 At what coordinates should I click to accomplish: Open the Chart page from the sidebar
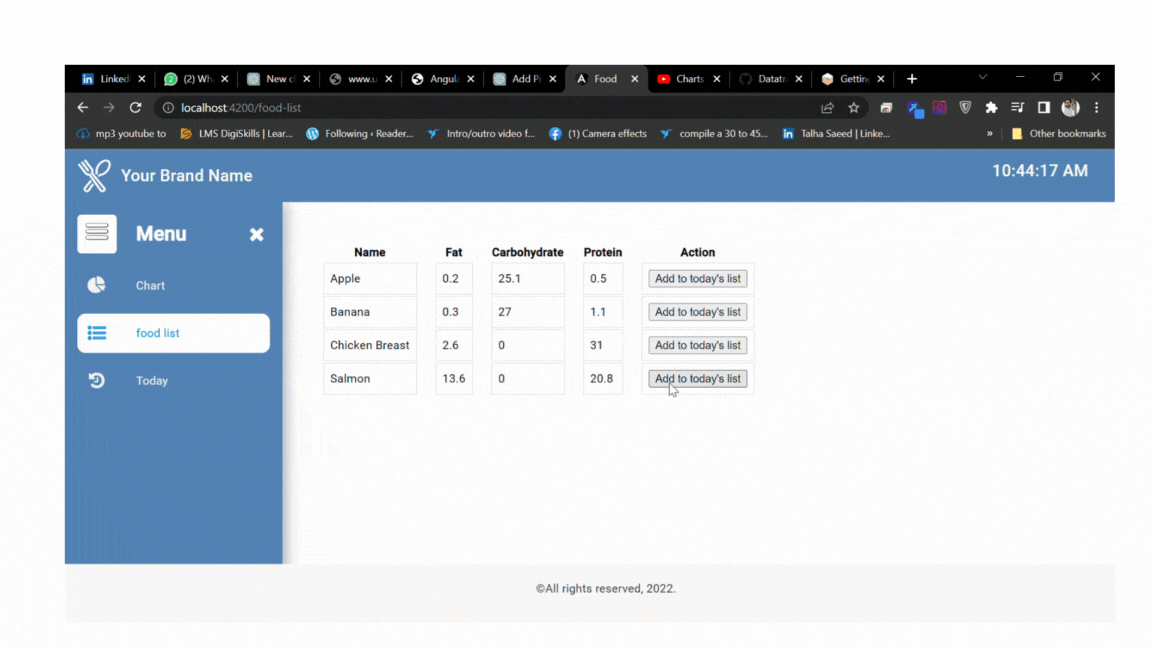coord(150,285)
